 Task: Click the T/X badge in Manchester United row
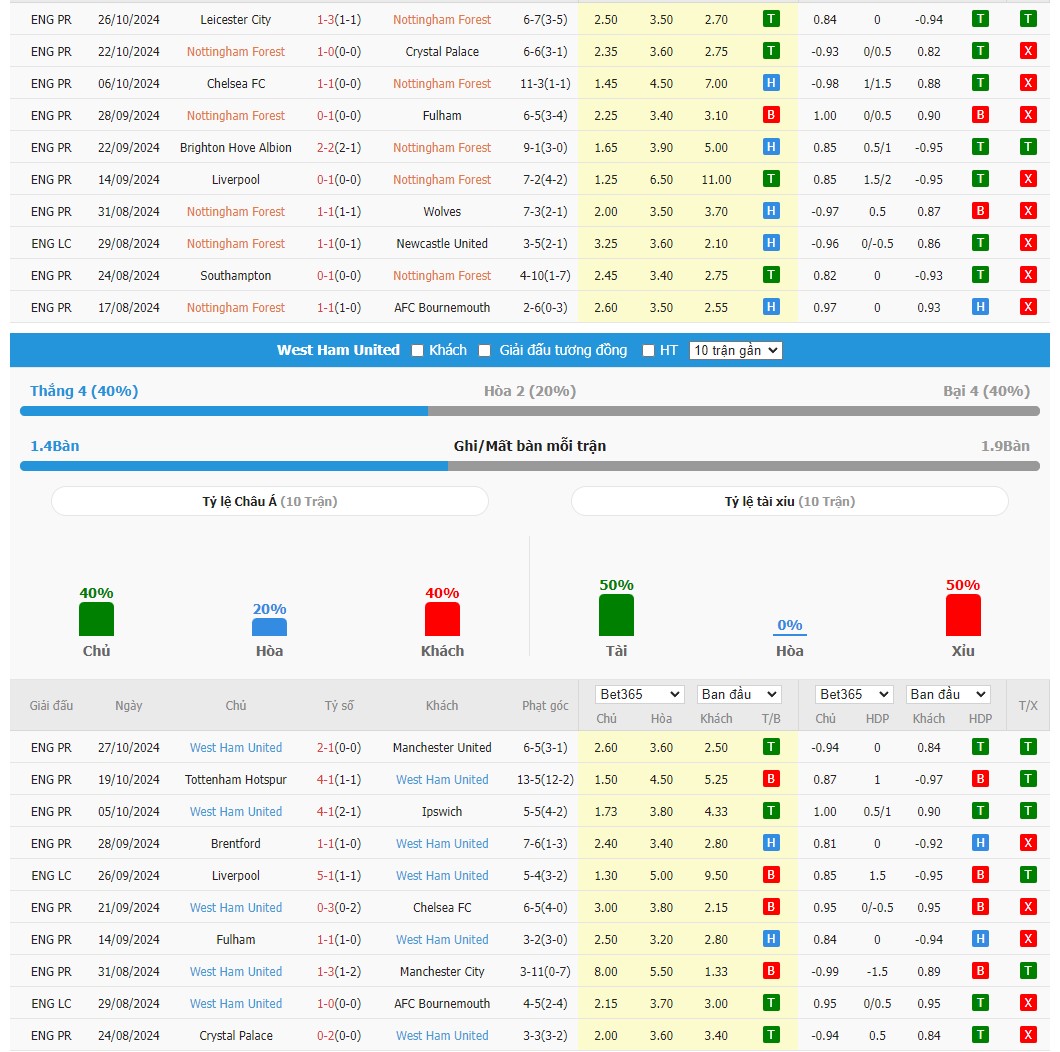[1028, 747]
